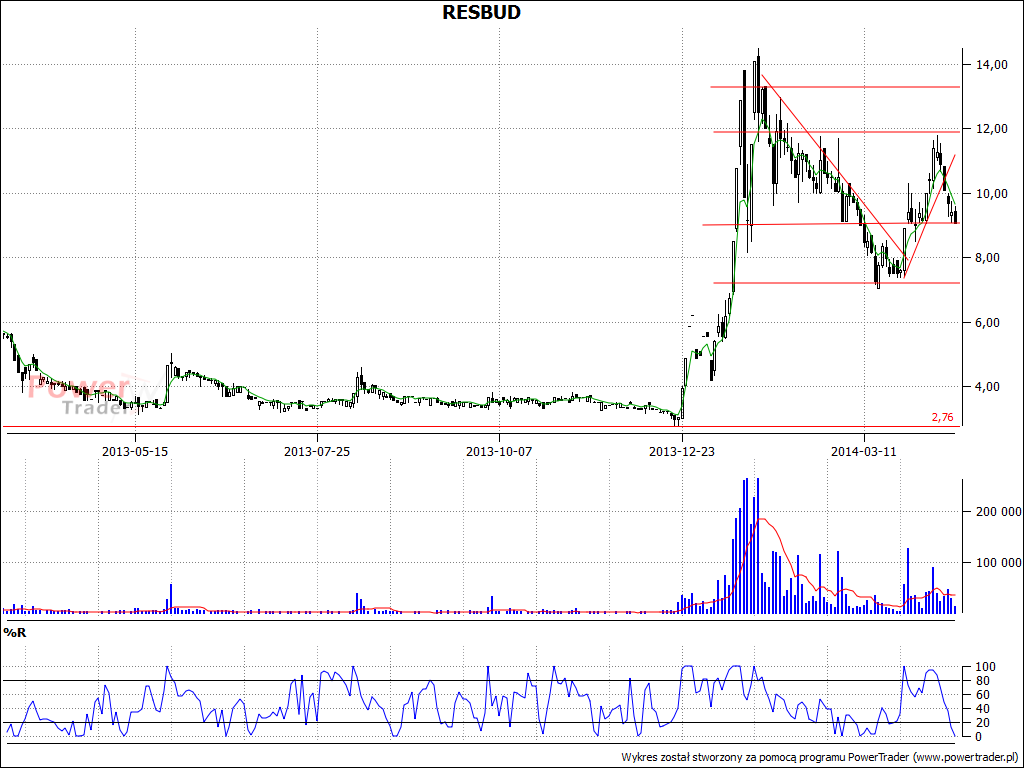Click the RESBUD chart title
1024x768 pixels.
[481, 12]
